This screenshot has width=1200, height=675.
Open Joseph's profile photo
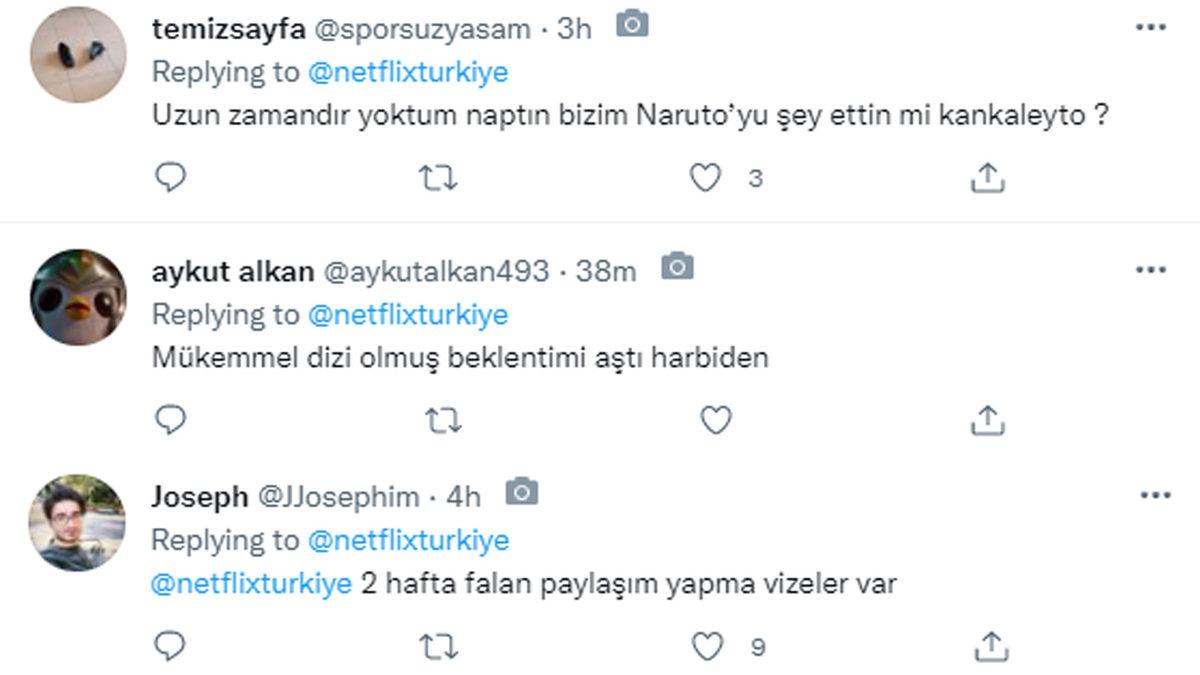(x=78, y=522)
